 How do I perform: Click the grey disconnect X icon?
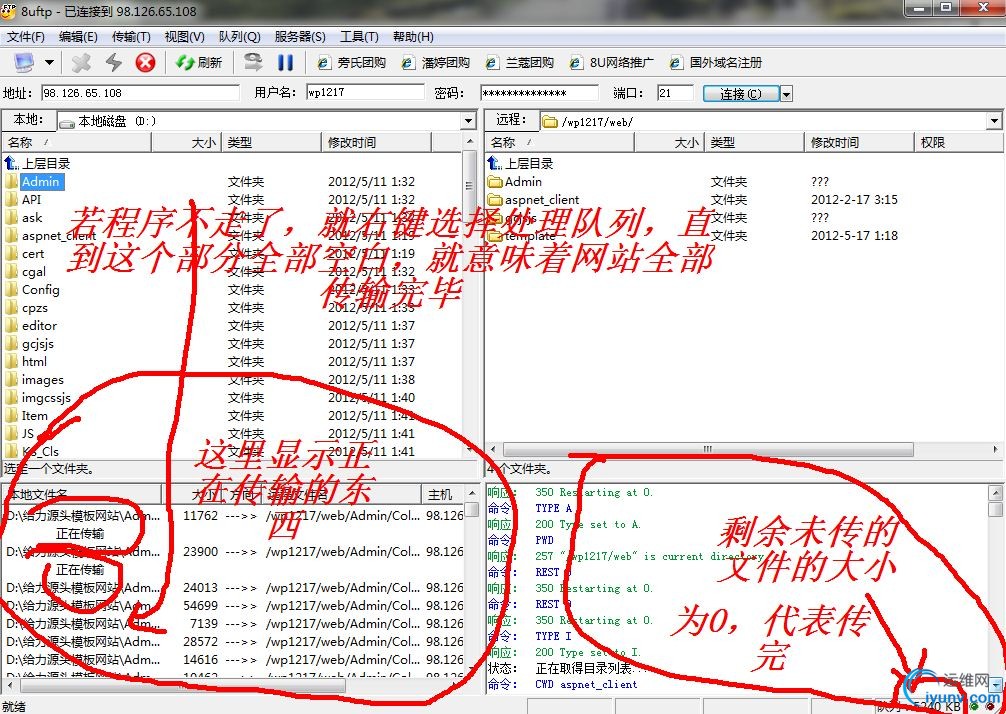81,62
